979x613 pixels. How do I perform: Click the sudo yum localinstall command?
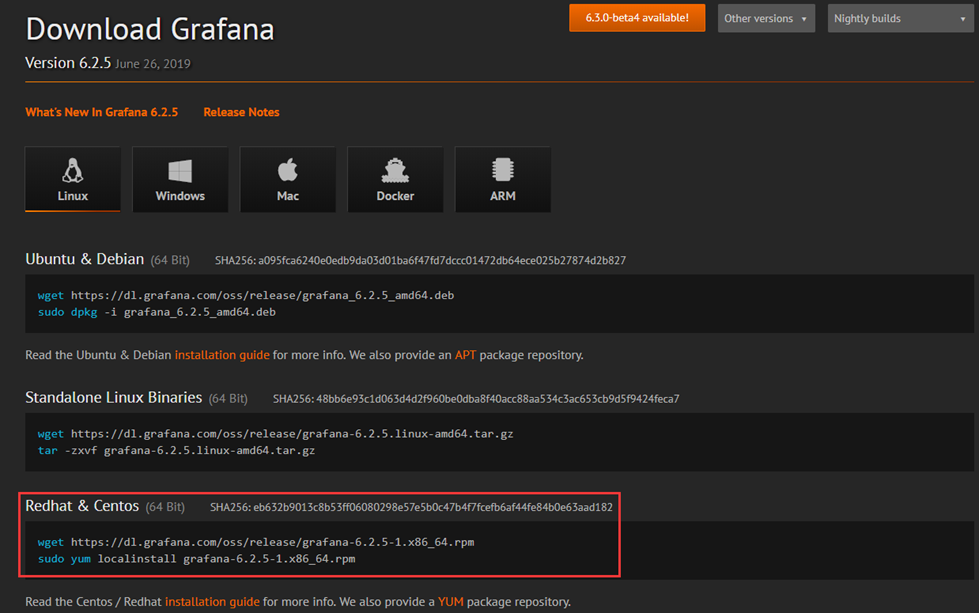pyautogui.click(x=197, y=559)
